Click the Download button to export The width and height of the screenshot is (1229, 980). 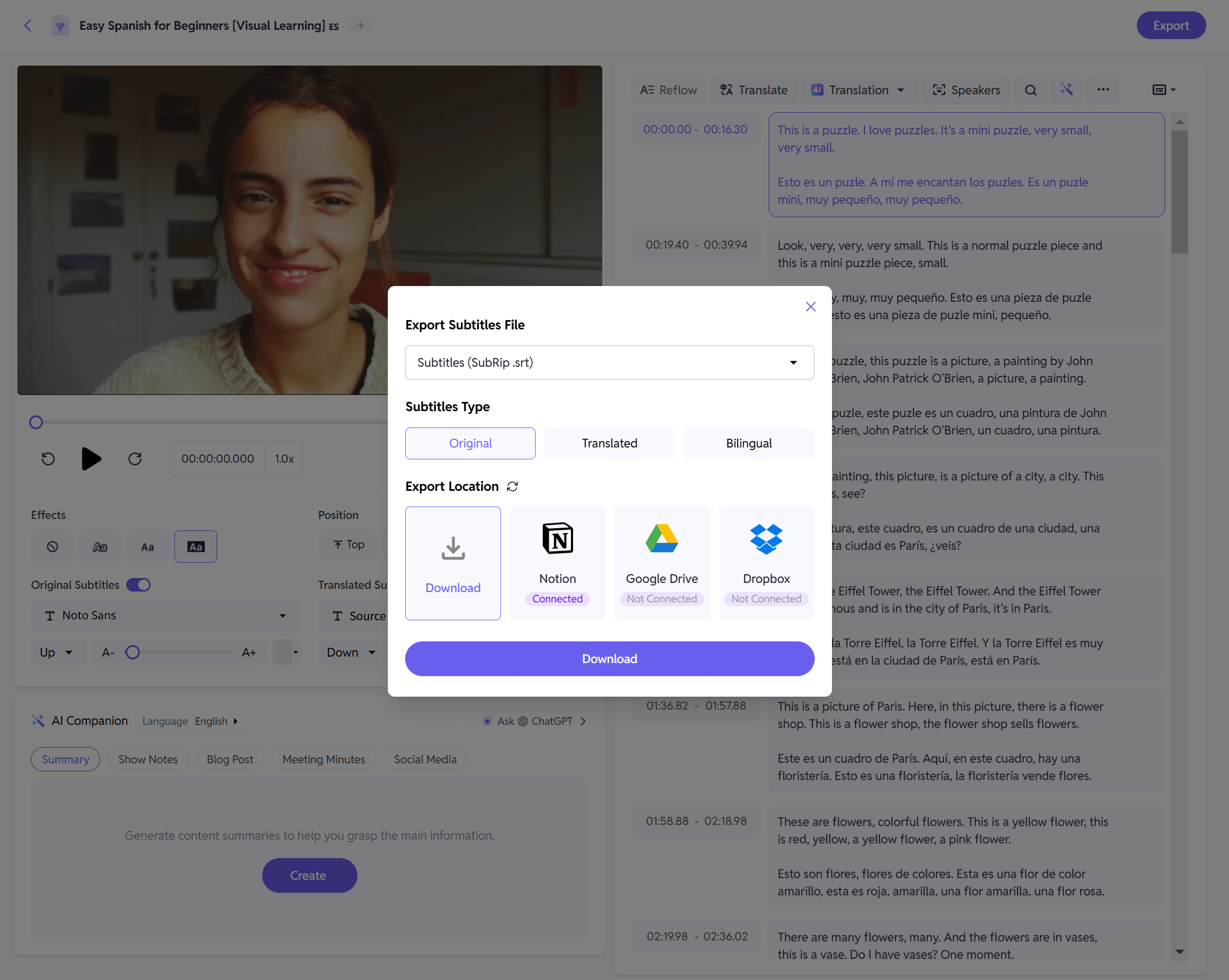point(609,658)
